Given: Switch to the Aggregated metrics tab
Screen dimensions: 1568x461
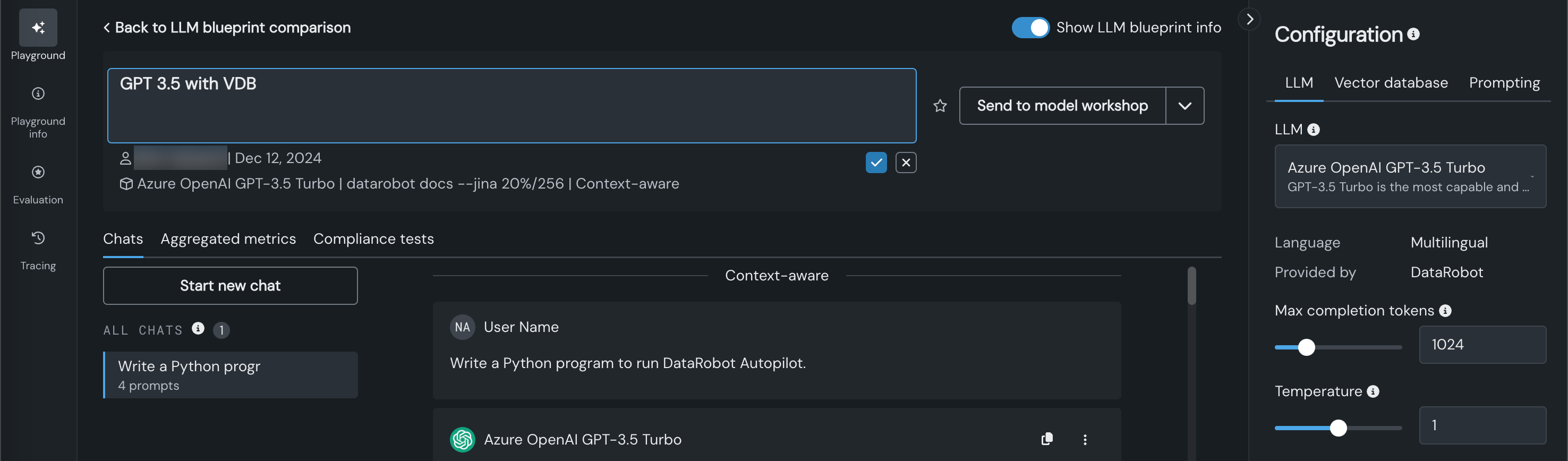Looking at the screenshot, I should tap(228, 238).
